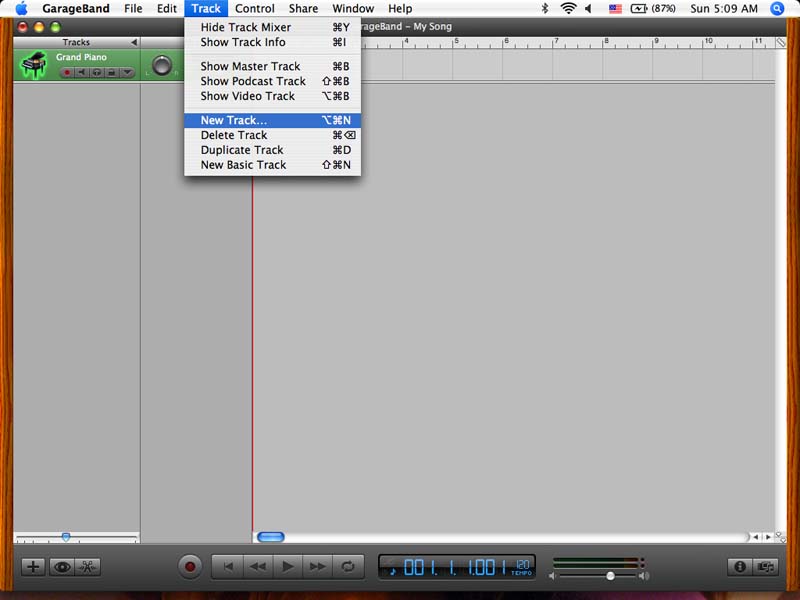Image resolution: width=800 pixels, height=600 pixels.
Task: Open Spotlight search
Action: 777,9
